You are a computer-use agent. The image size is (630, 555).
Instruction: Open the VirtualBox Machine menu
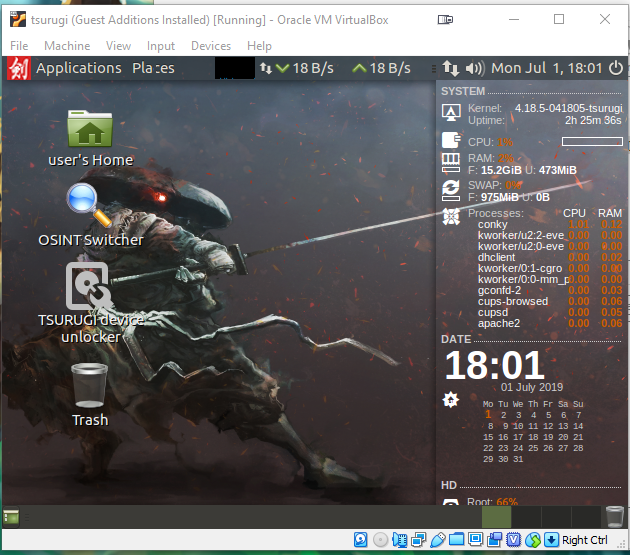(x=67, y=46)
